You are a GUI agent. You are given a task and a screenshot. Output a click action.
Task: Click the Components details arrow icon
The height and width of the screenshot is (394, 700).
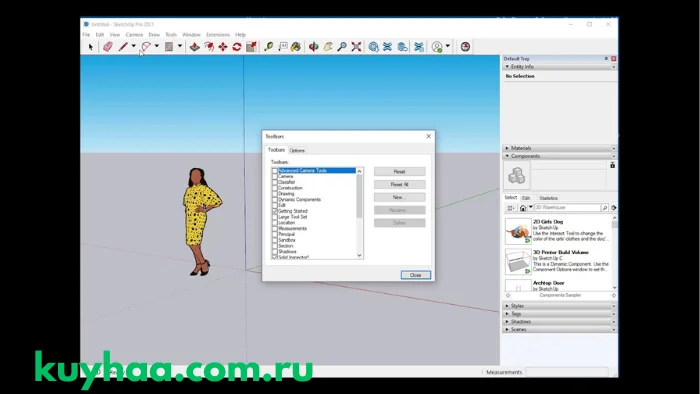(614, 208)
